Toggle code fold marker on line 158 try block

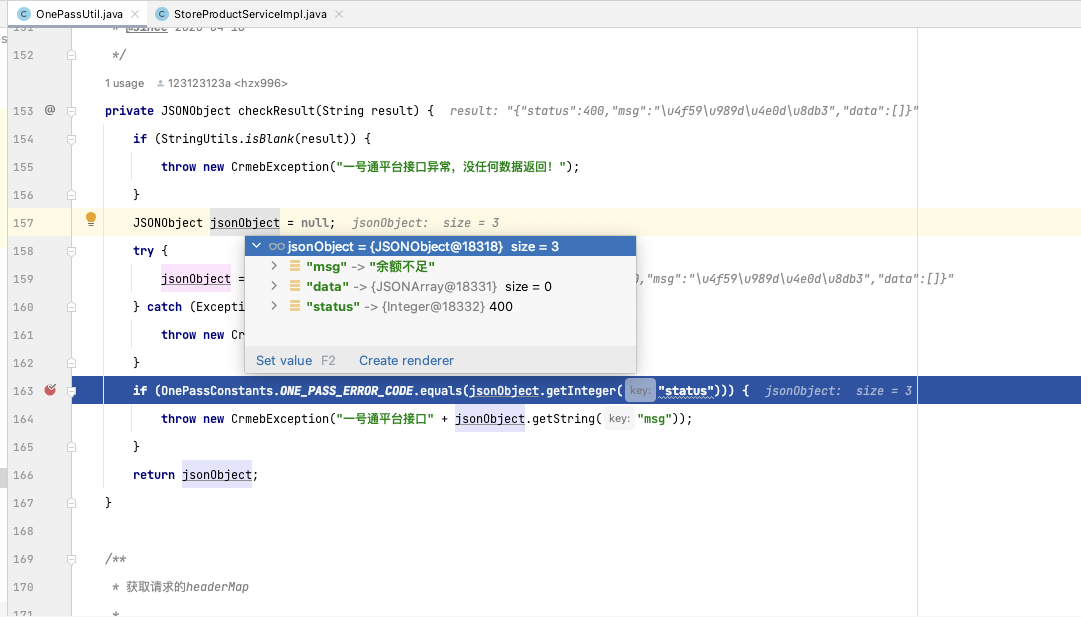coord(71,250)
